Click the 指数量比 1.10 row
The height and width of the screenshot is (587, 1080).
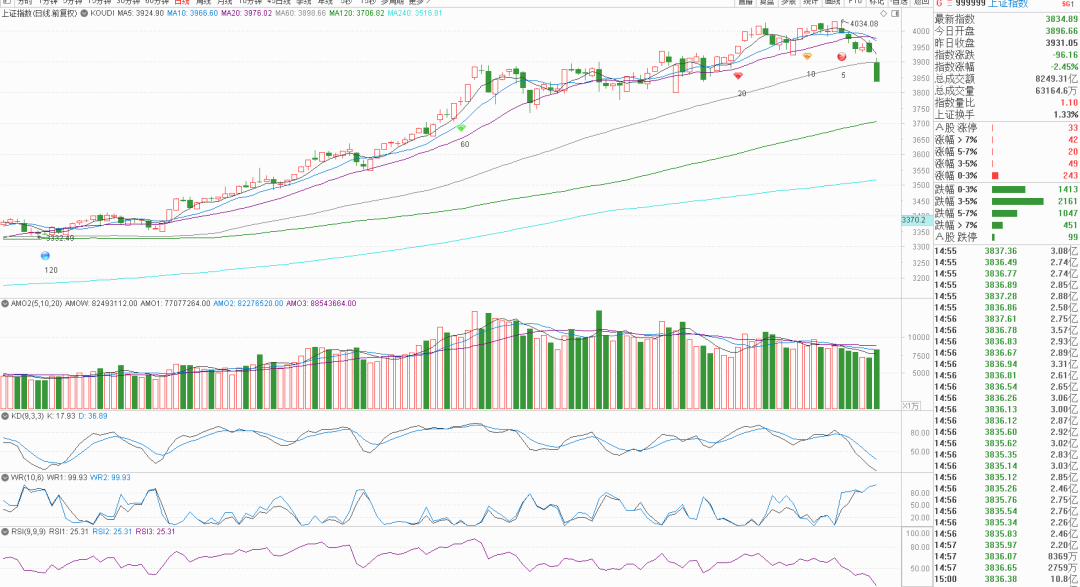pos(1006,103)
